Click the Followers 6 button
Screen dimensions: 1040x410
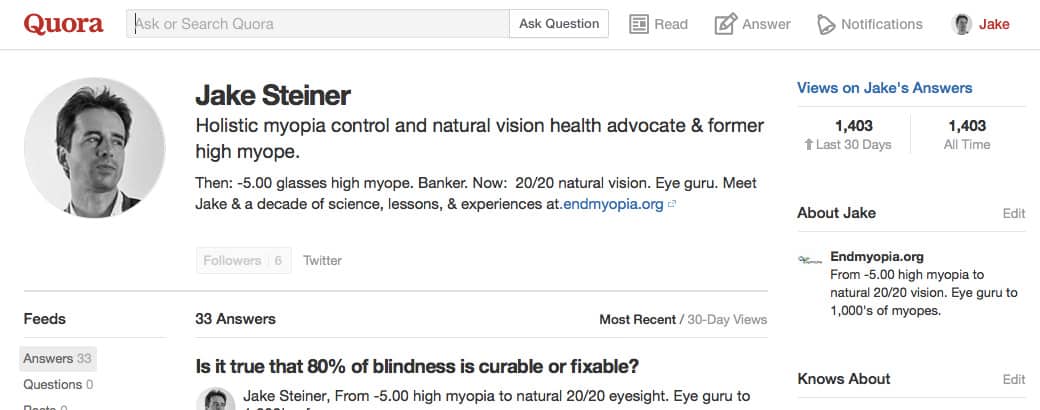[243, 260]
